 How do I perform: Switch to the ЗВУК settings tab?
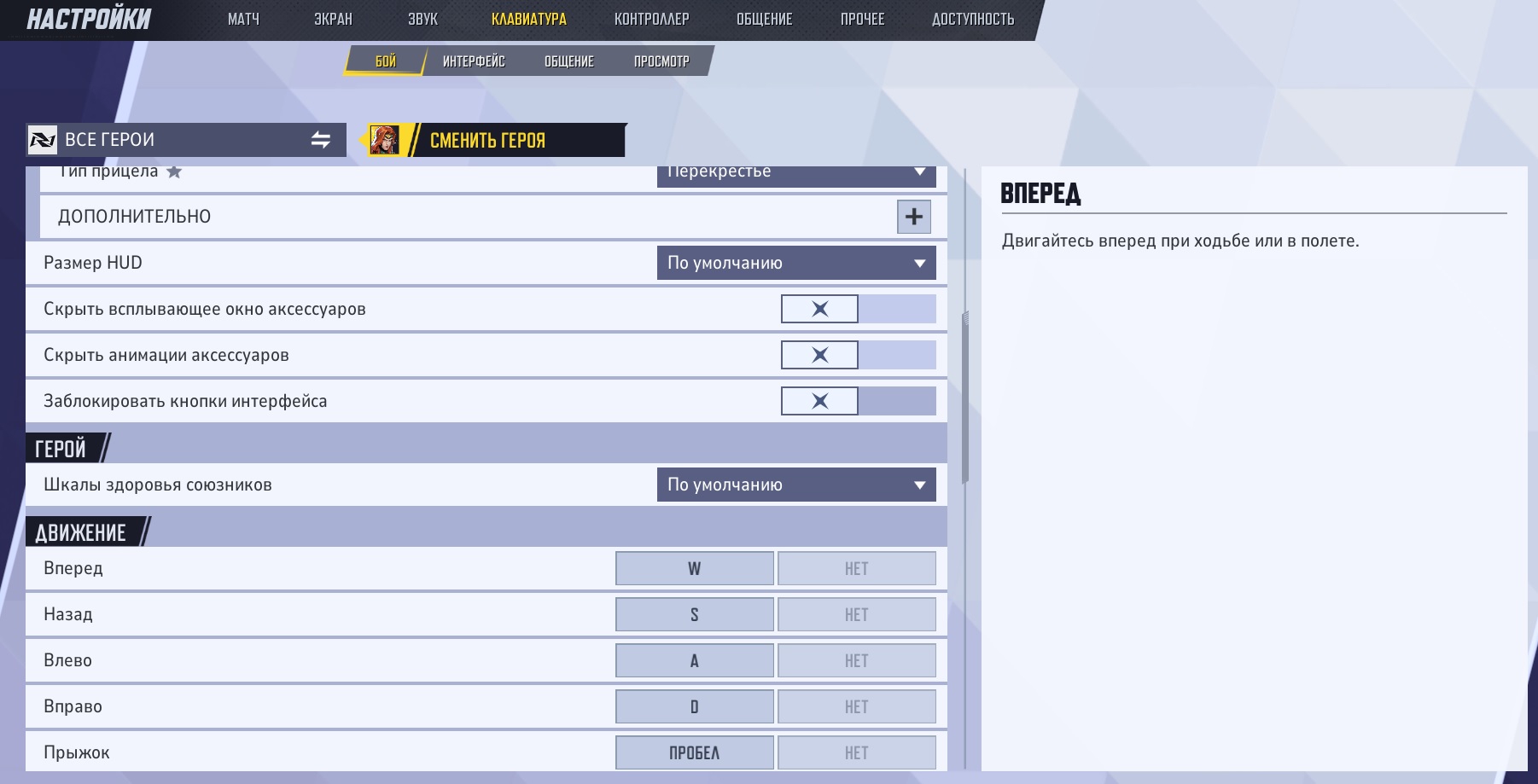click(x=422, y=19)
